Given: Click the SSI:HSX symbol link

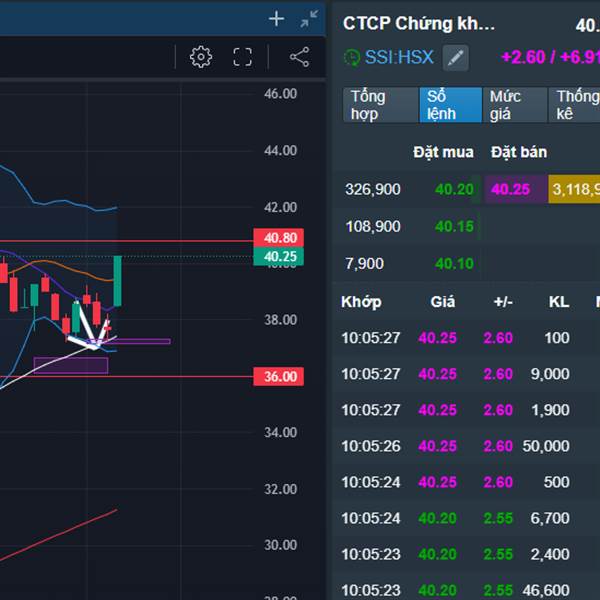Looking at the screenshot, I should (x=399, y=58).
